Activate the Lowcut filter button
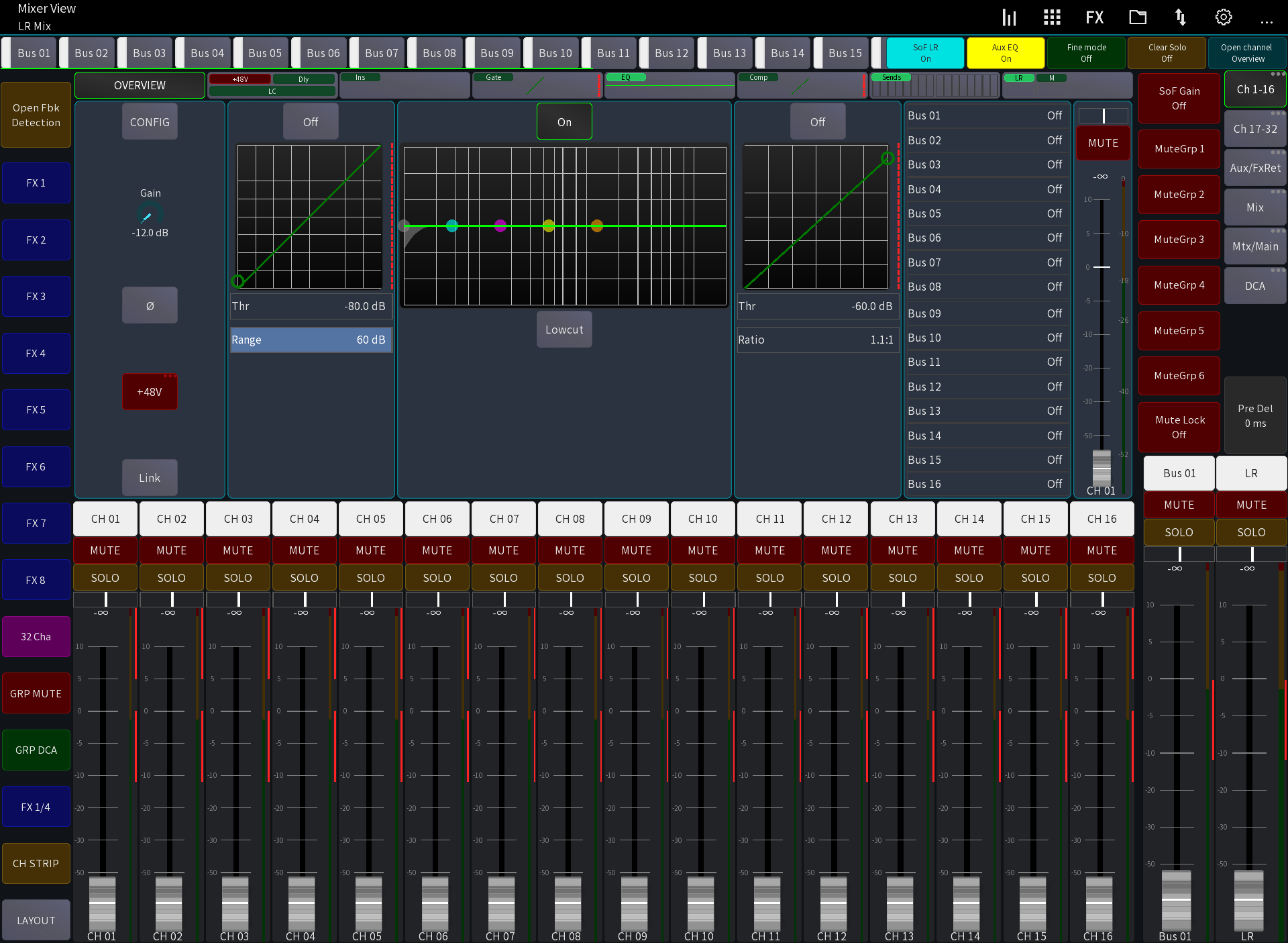This screenshot has width=1288, height=943. click(x=564, y=330)
